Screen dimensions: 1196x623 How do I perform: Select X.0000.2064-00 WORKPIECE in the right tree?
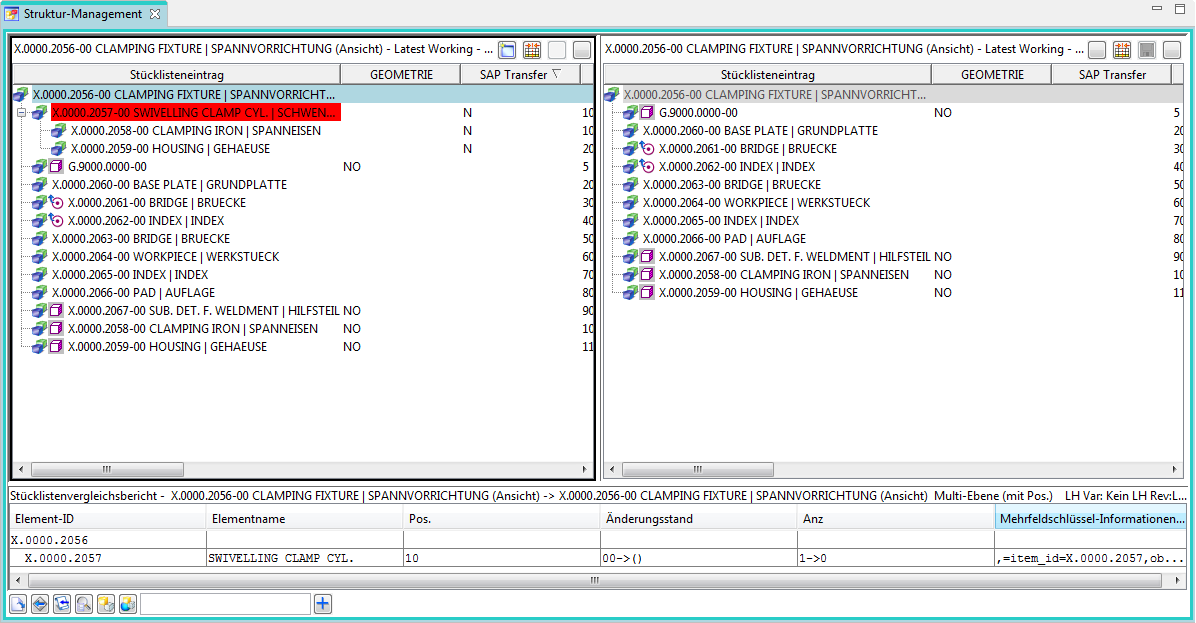pos(755,203)
